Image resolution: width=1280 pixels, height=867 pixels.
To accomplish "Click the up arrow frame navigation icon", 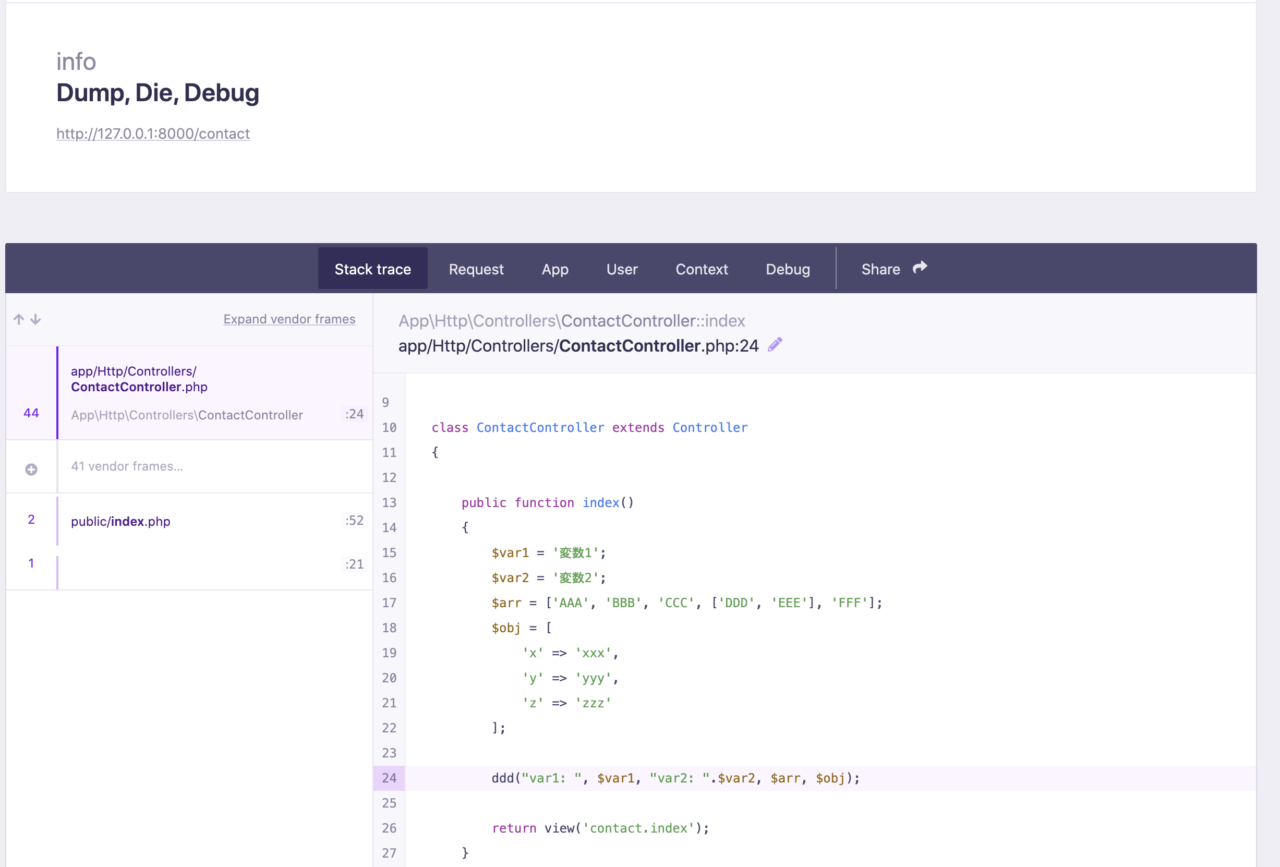I will pyautogui.click(x=18, y=320).
